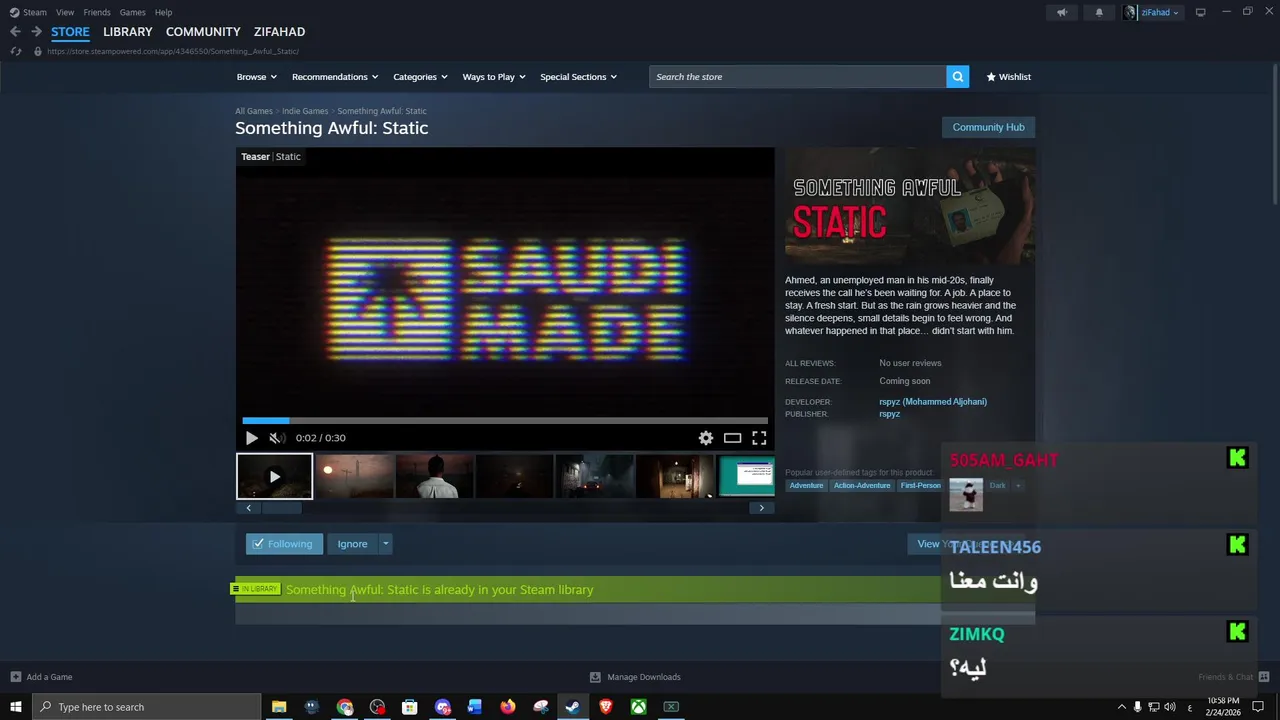This screenshot has width=1280, height=720.
Task: Open Big Picture mode icon
Action: (x=1200, y=12)
